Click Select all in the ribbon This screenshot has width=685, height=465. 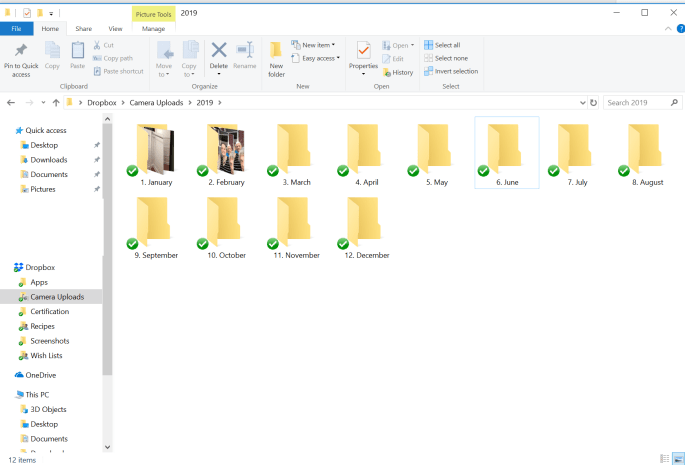click(441, 45)
